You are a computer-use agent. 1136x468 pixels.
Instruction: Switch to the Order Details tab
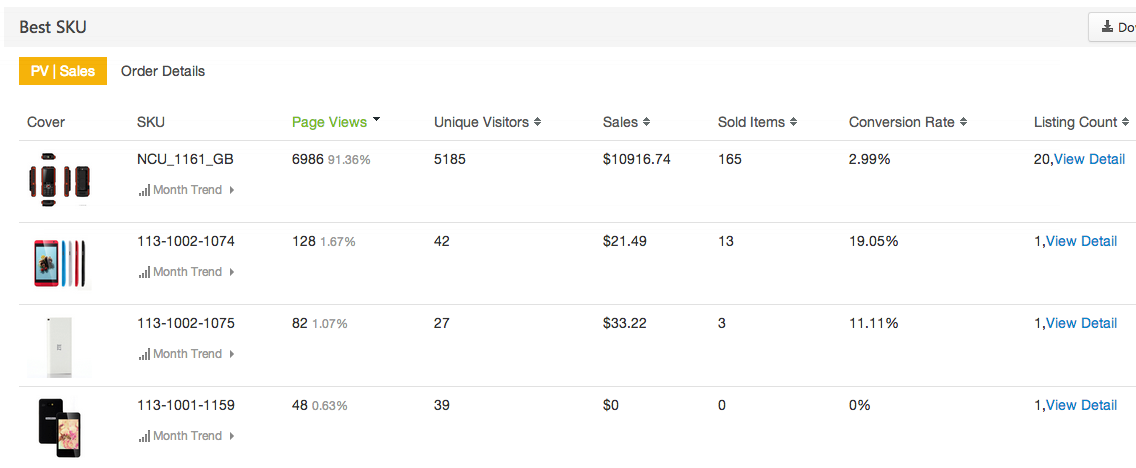[x=163, y=71]
